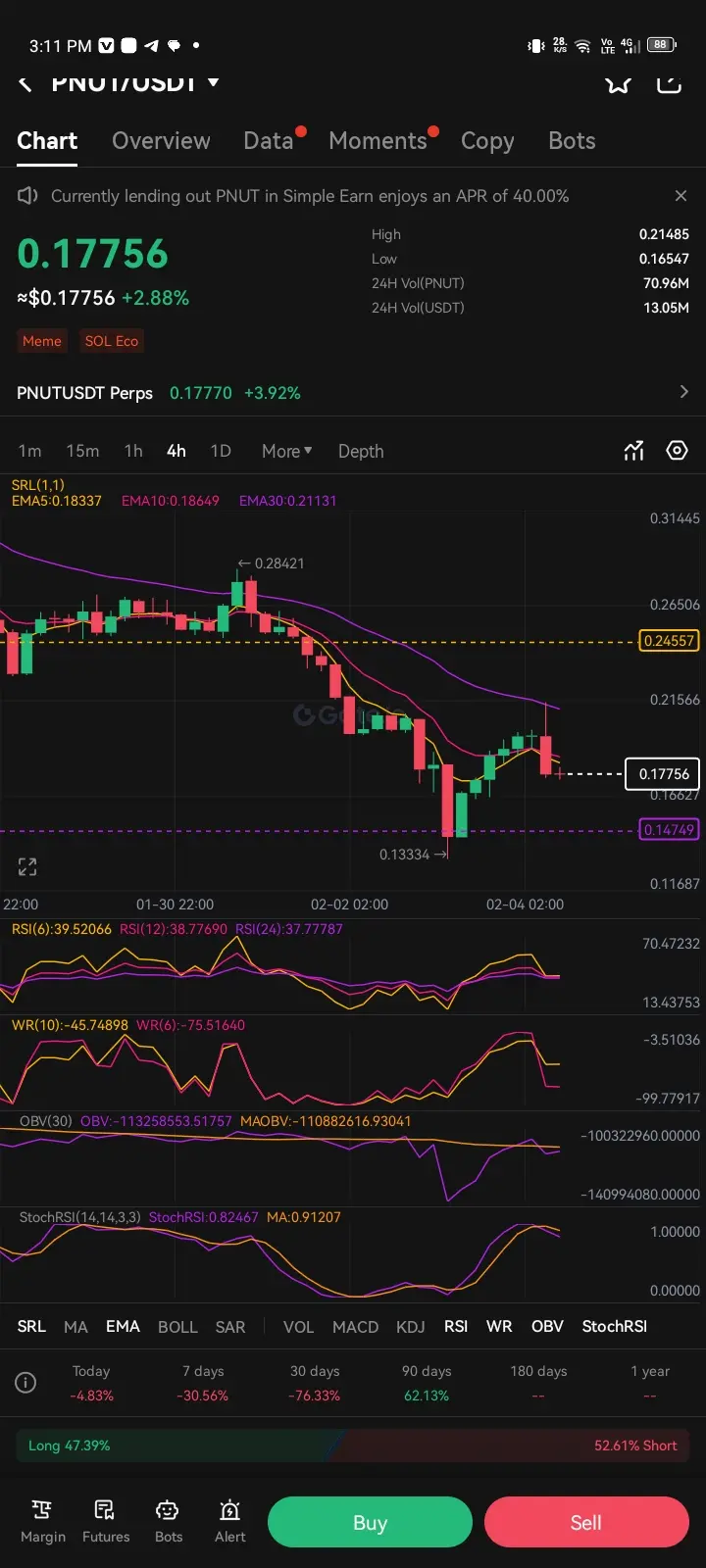
Task: Toggle the SRL indicator
Action: tap(31, 1326)
